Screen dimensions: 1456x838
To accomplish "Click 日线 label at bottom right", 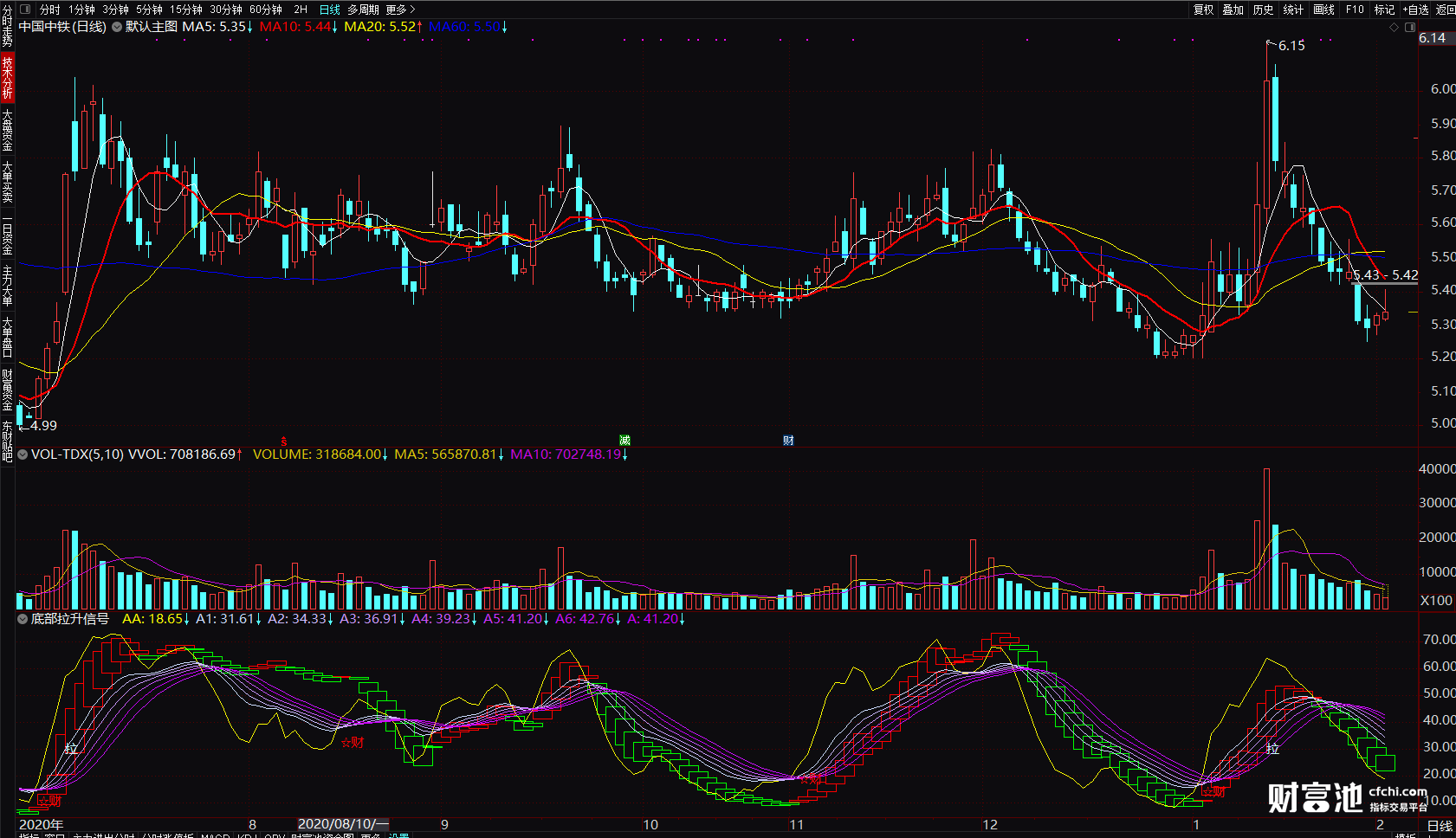I will pyautogui.click(x=1440, y=826).
